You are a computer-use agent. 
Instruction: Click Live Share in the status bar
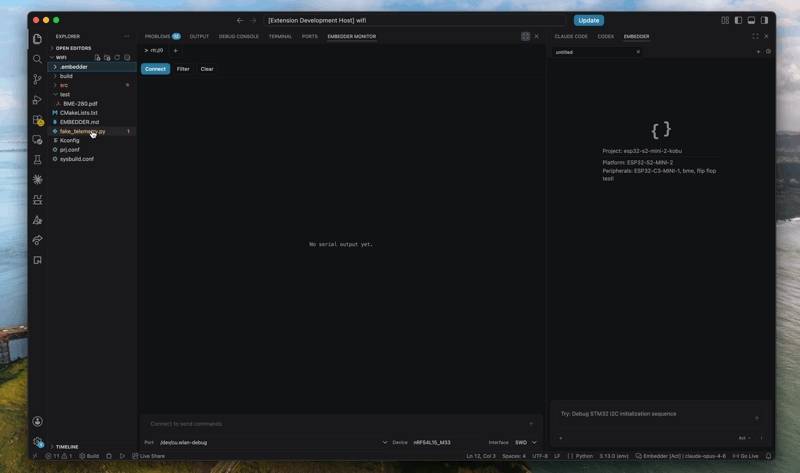[x=148, y=456]
